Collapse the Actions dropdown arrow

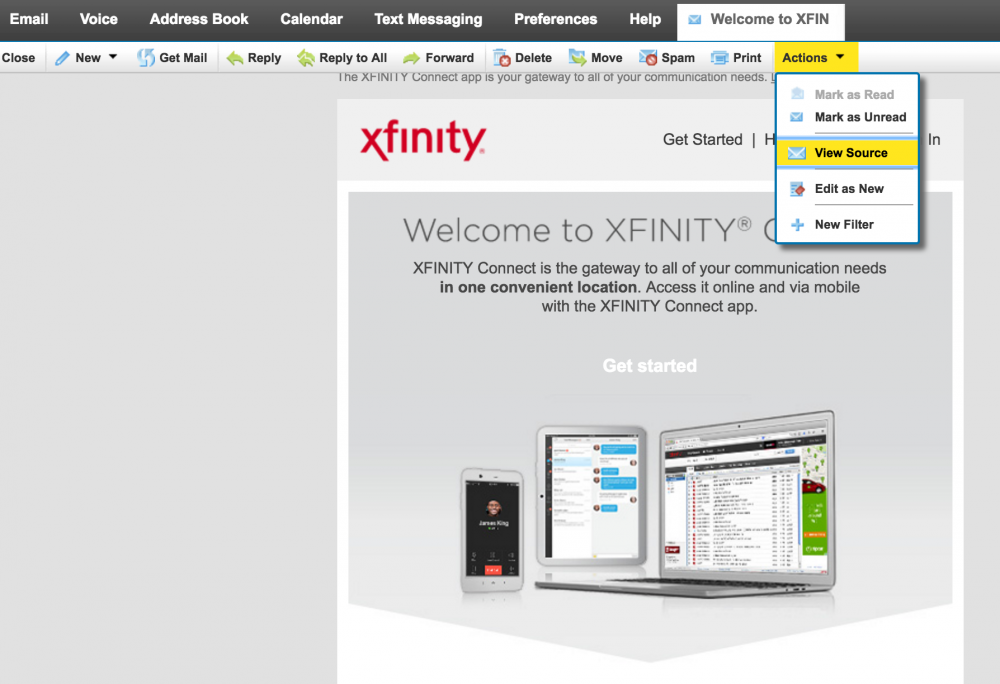coord(840,57)
